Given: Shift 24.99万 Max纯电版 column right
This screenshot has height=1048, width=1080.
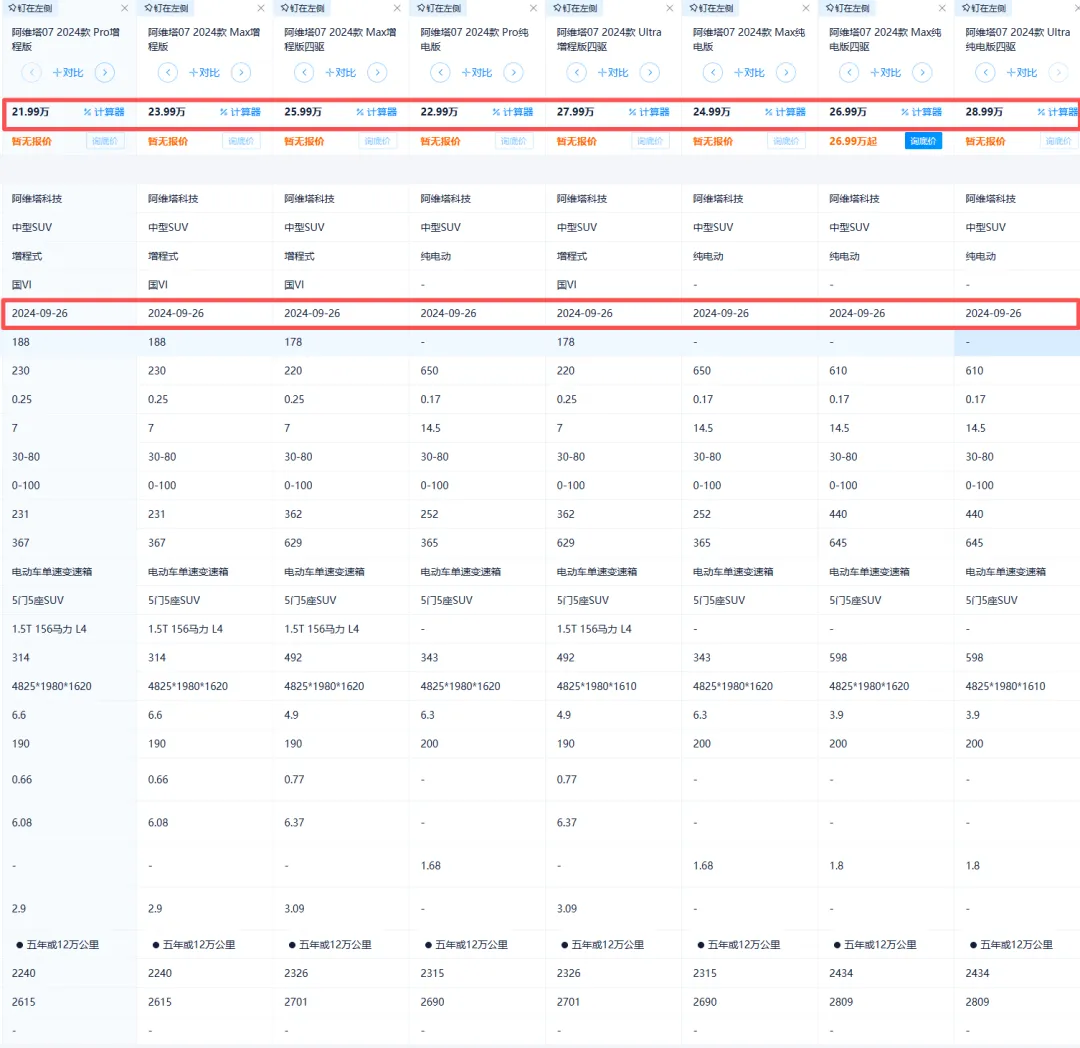Looking at the screenshot, I should [x=786, y=72].
